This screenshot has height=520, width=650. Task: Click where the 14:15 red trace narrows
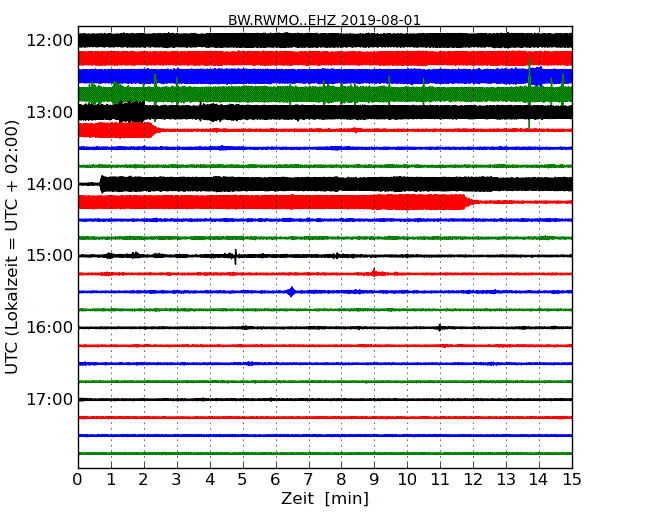pos(469,202)
